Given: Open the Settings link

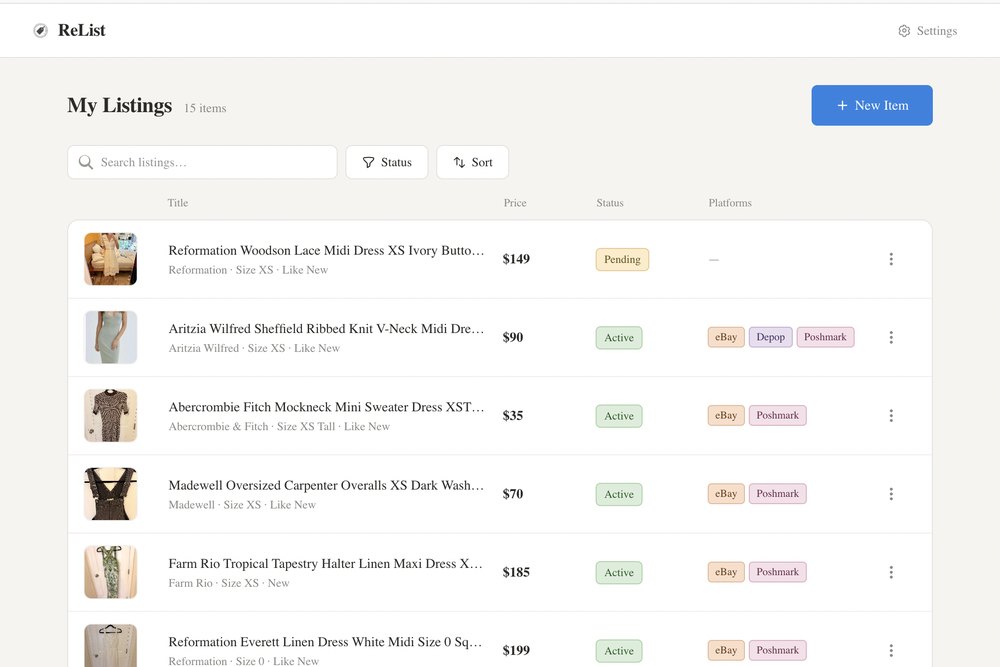Looking at the screenshot, I should pyautogui.click(x=928, y=31).
